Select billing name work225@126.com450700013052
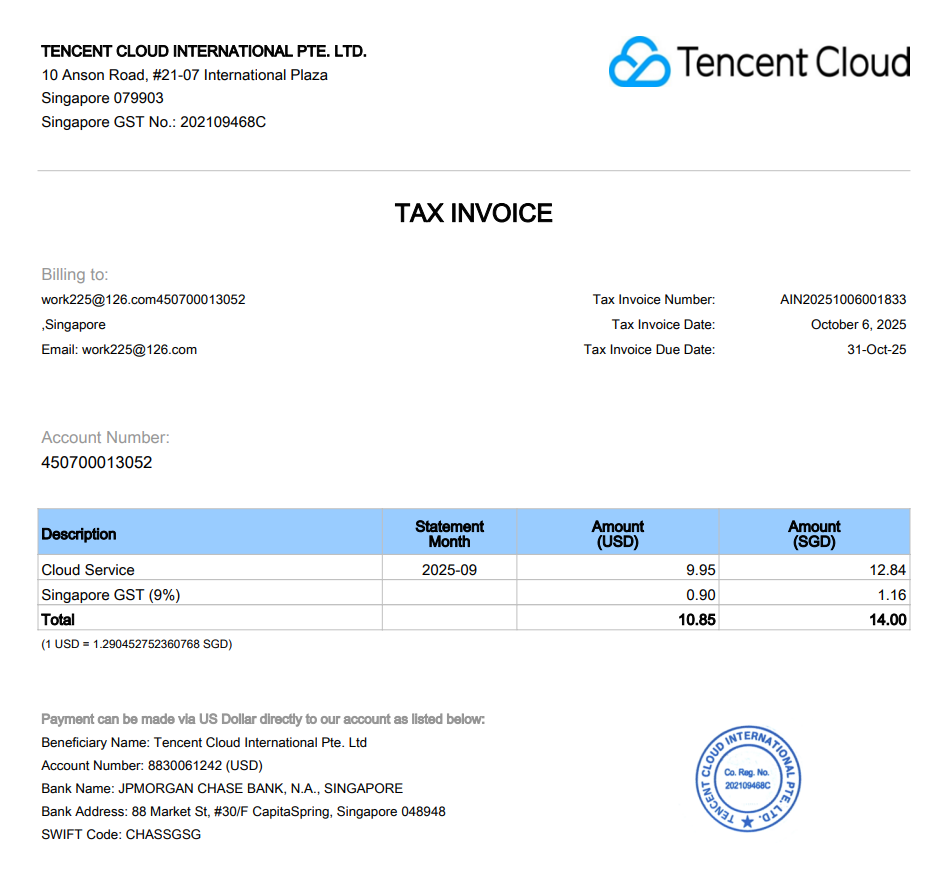The height and width of the screenshot is (871, 944). click(x=143, y=300)
